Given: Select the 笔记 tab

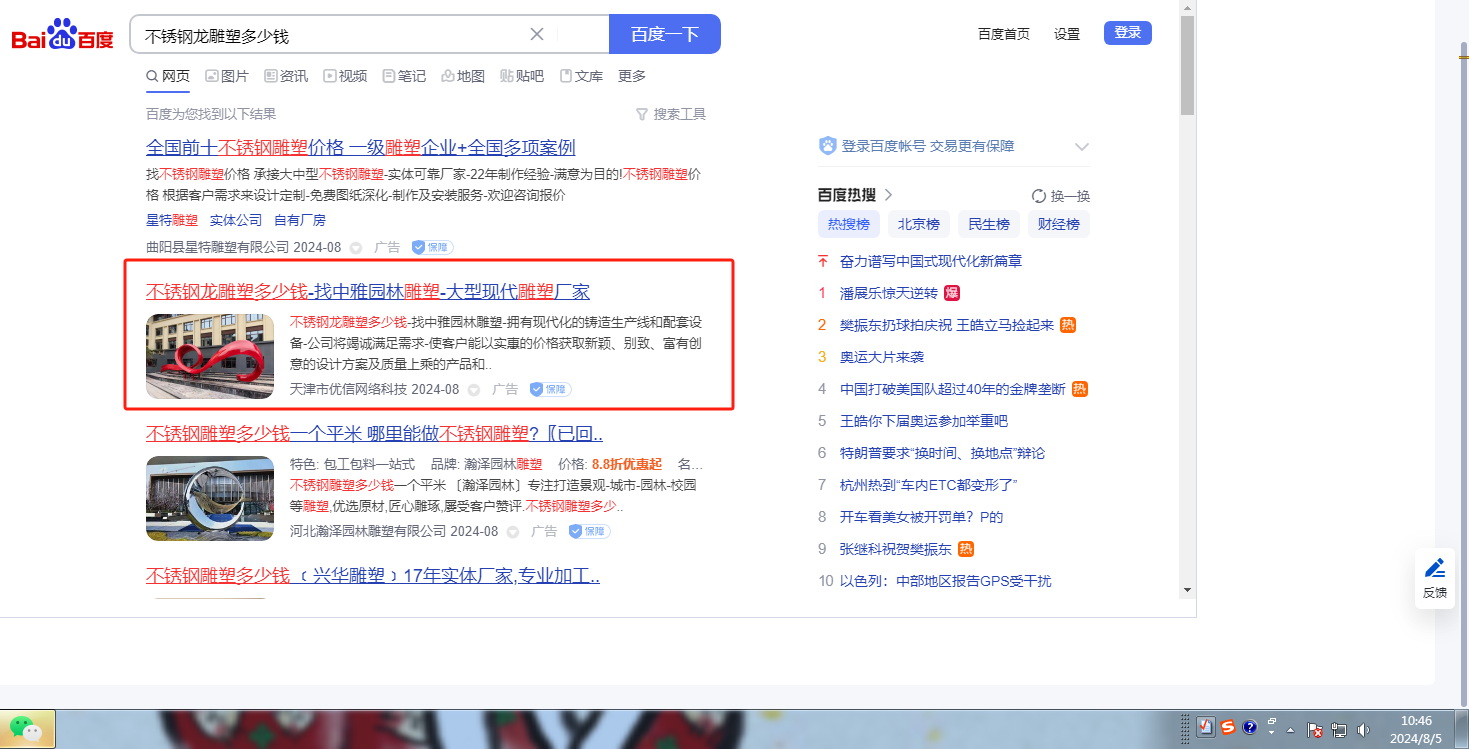Looking at the screenshot, I should coord(404,76).
